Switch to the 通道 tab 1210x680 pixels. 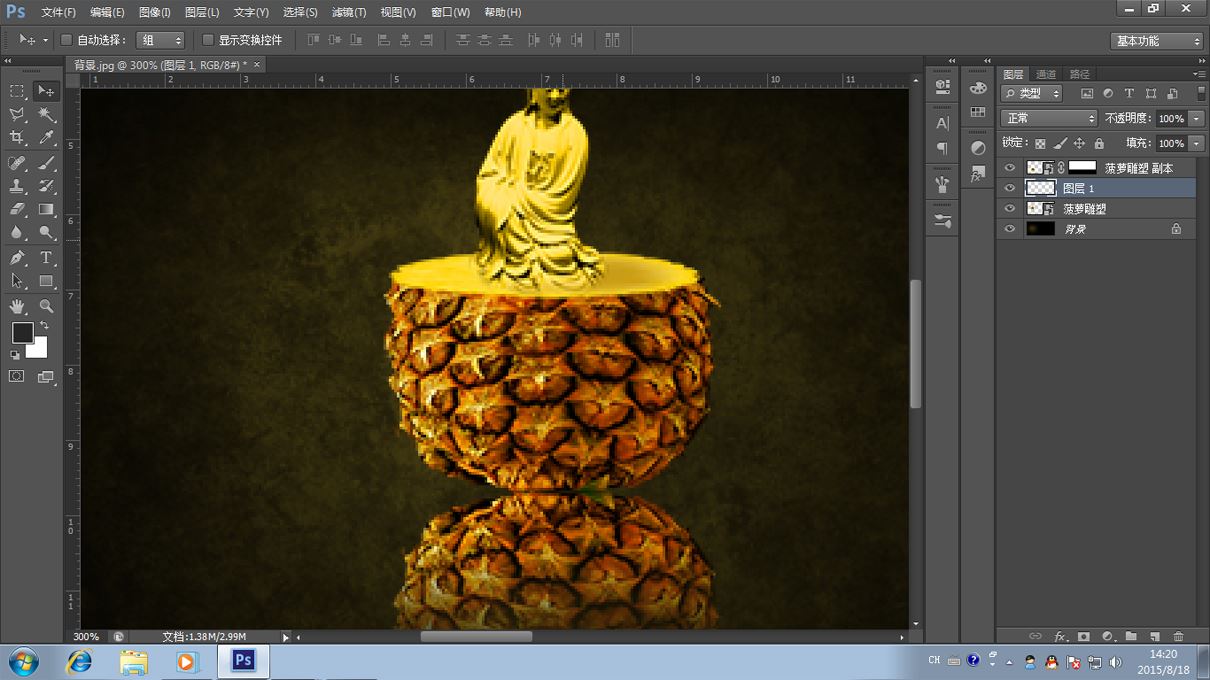1046,74
